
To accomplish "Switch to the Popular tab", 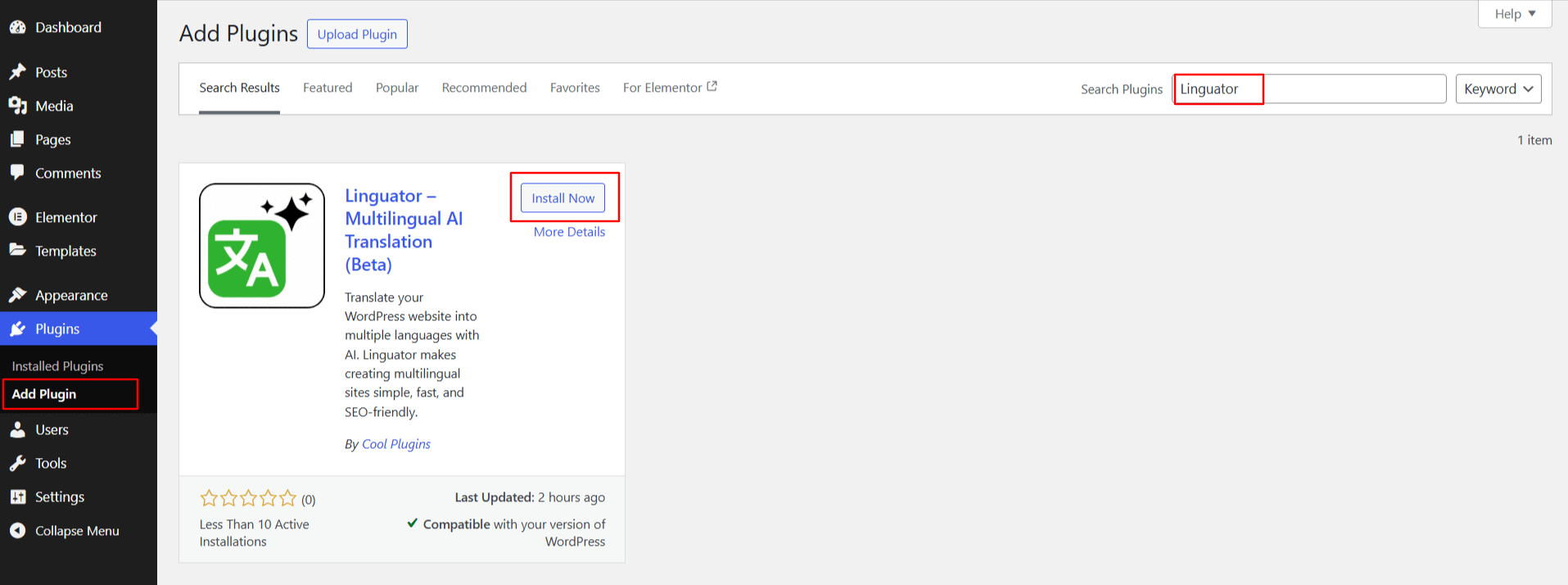I will click(x=397, y=88).
